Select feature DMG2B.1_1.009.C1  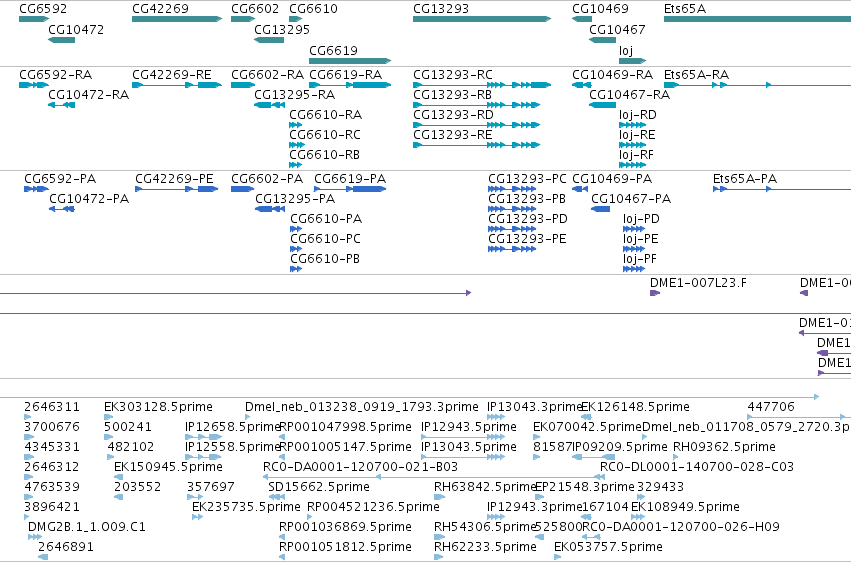coord(87,527)
